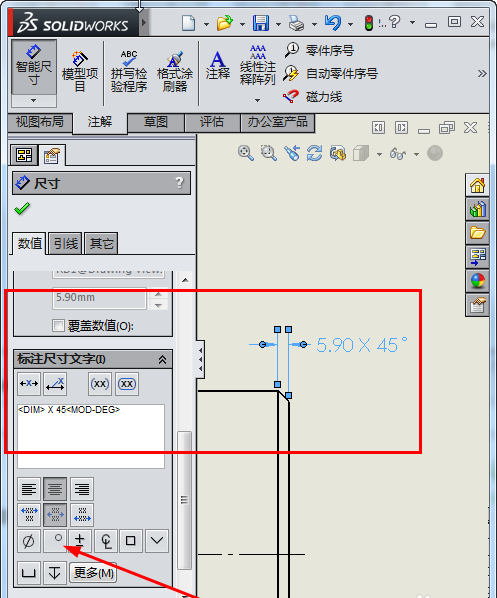Set dimension text middle justify
This screenshot has width=497, height=598.
(x=55, y=514)
